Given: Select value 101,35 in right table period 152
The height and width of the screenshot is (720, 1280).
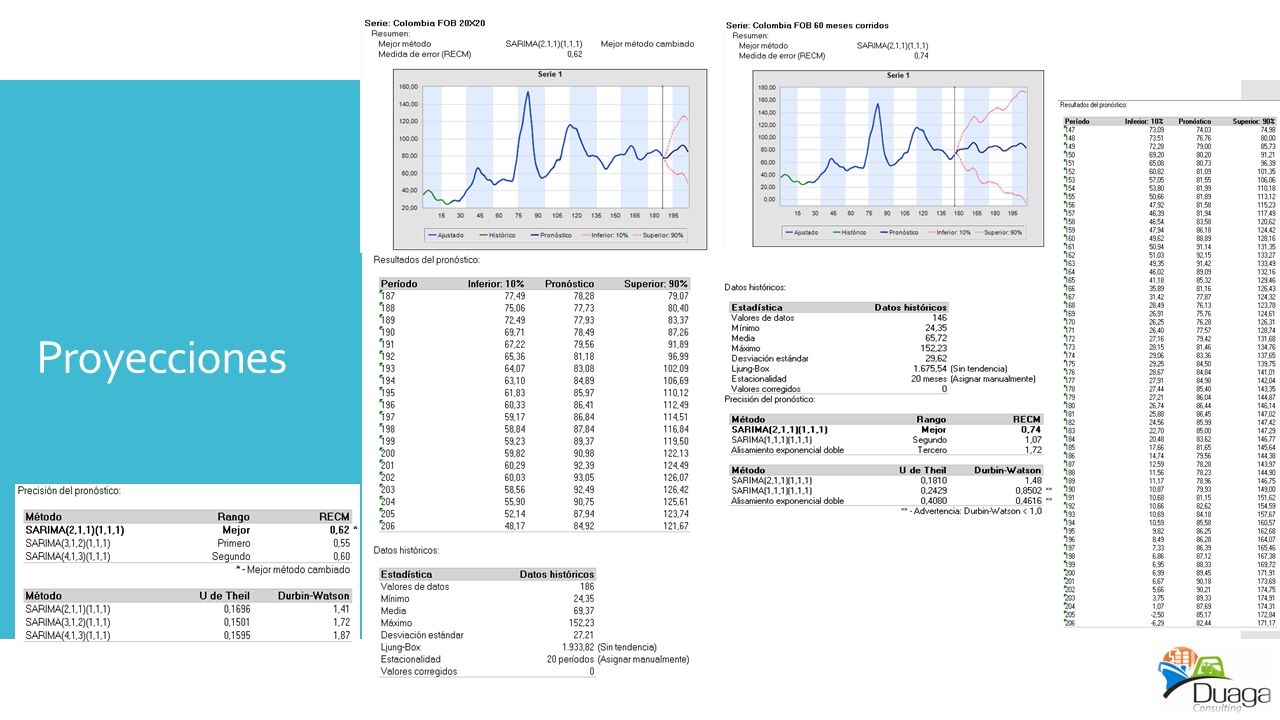Looking at the screenshot, I should [1265, 171].
